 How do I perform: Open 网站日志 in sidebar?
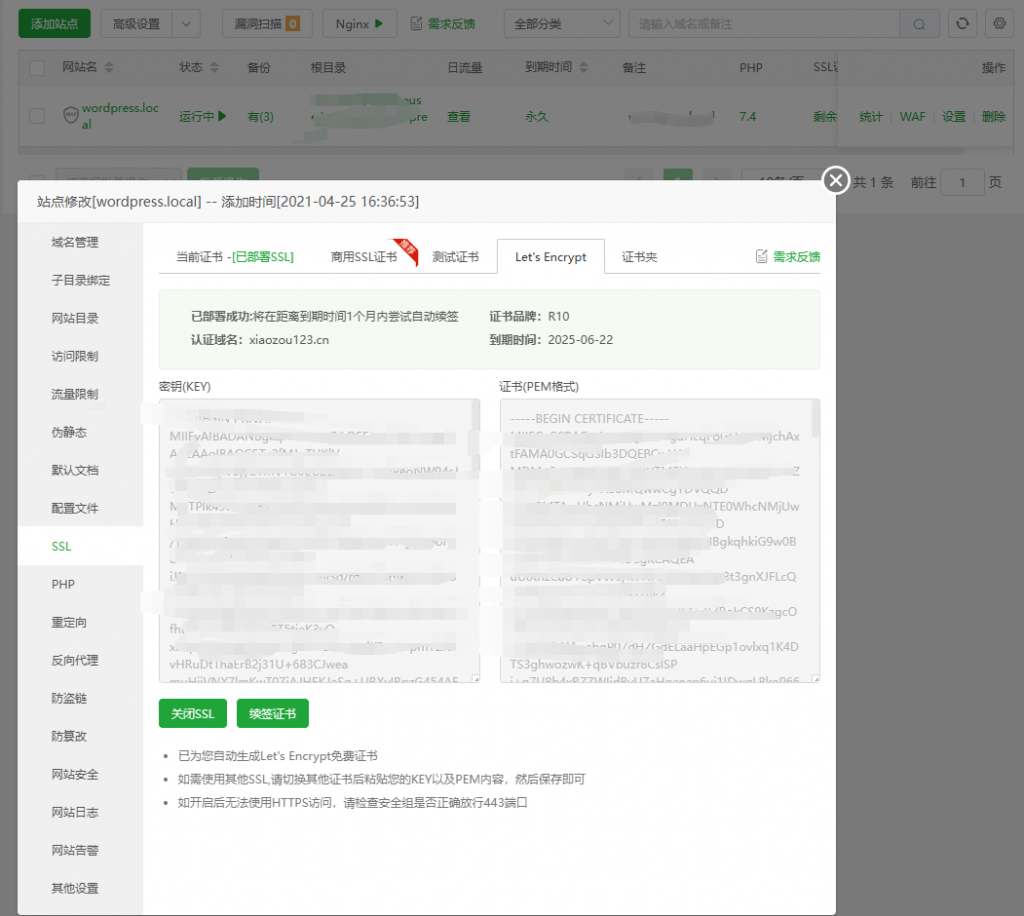pos(75,812)
